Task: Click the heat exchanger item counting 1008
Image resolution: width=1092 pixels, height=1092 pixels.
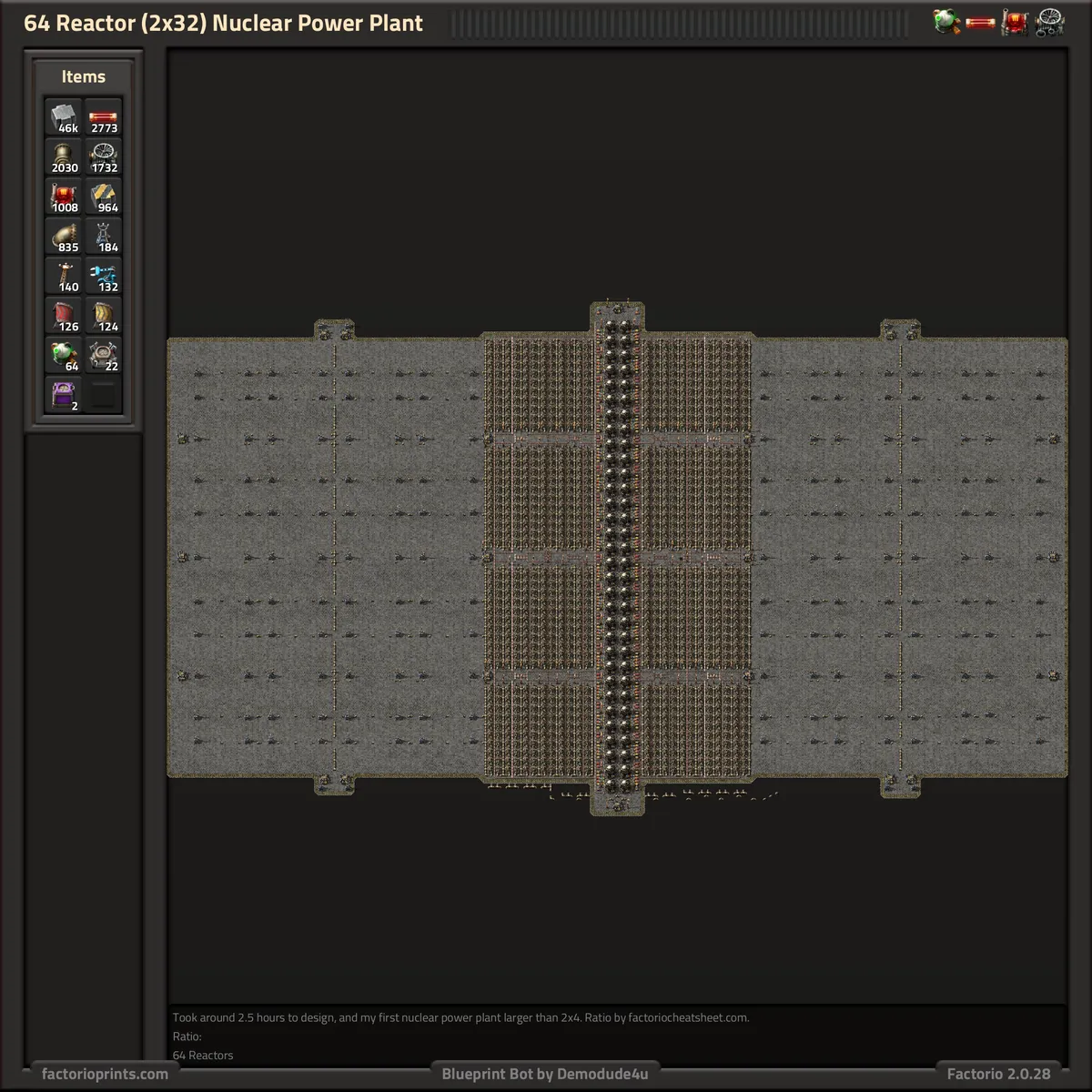Action: tap(64, 197)
